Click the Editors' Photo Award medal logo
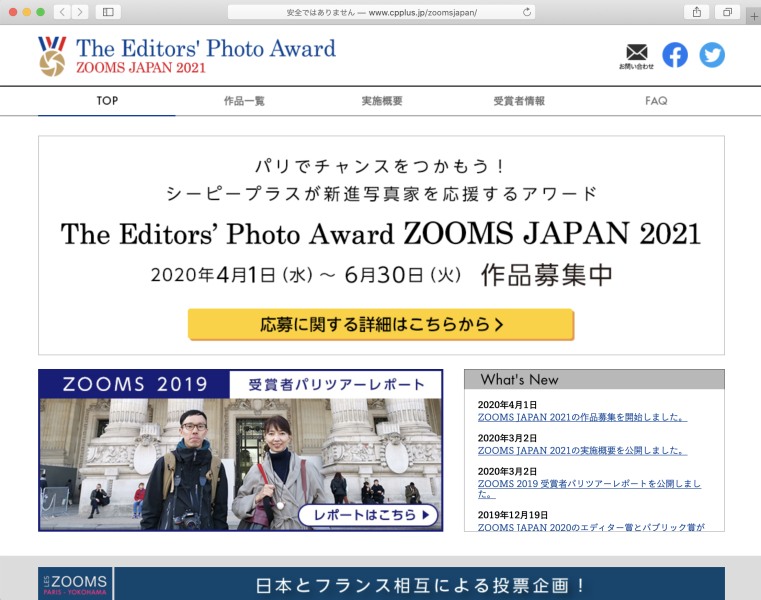This screenshot has width=761, height=600. coord(52,56)
